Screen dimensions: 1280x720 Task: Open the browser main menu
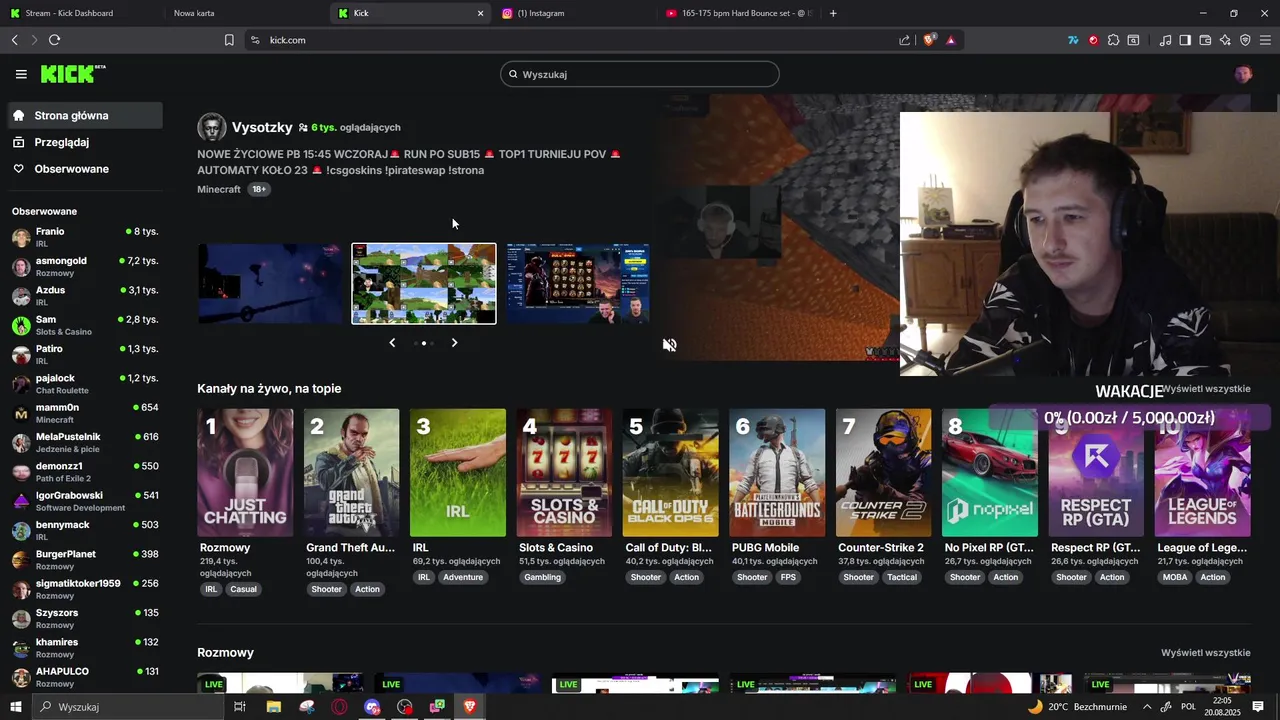coord(1266,40)
